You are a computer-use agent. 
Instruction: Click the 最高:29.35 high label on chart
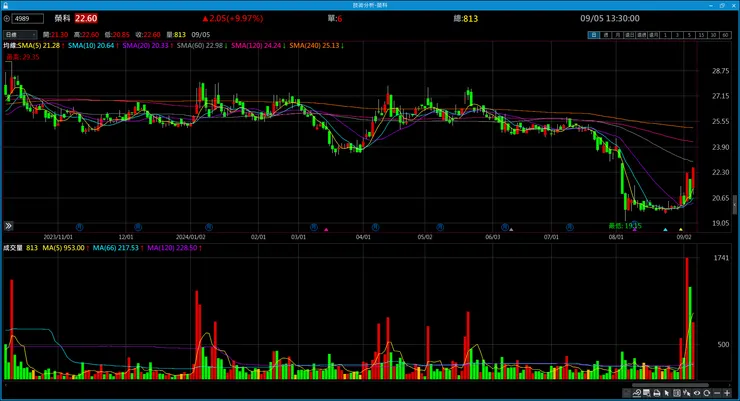click(x=23, y=57)
